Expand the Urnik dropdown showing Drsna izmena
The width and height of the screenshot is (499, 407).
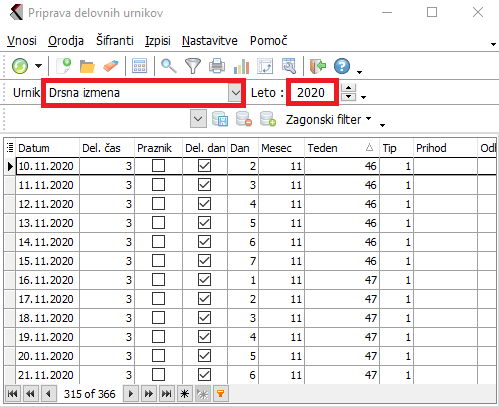tap(235, 92)
